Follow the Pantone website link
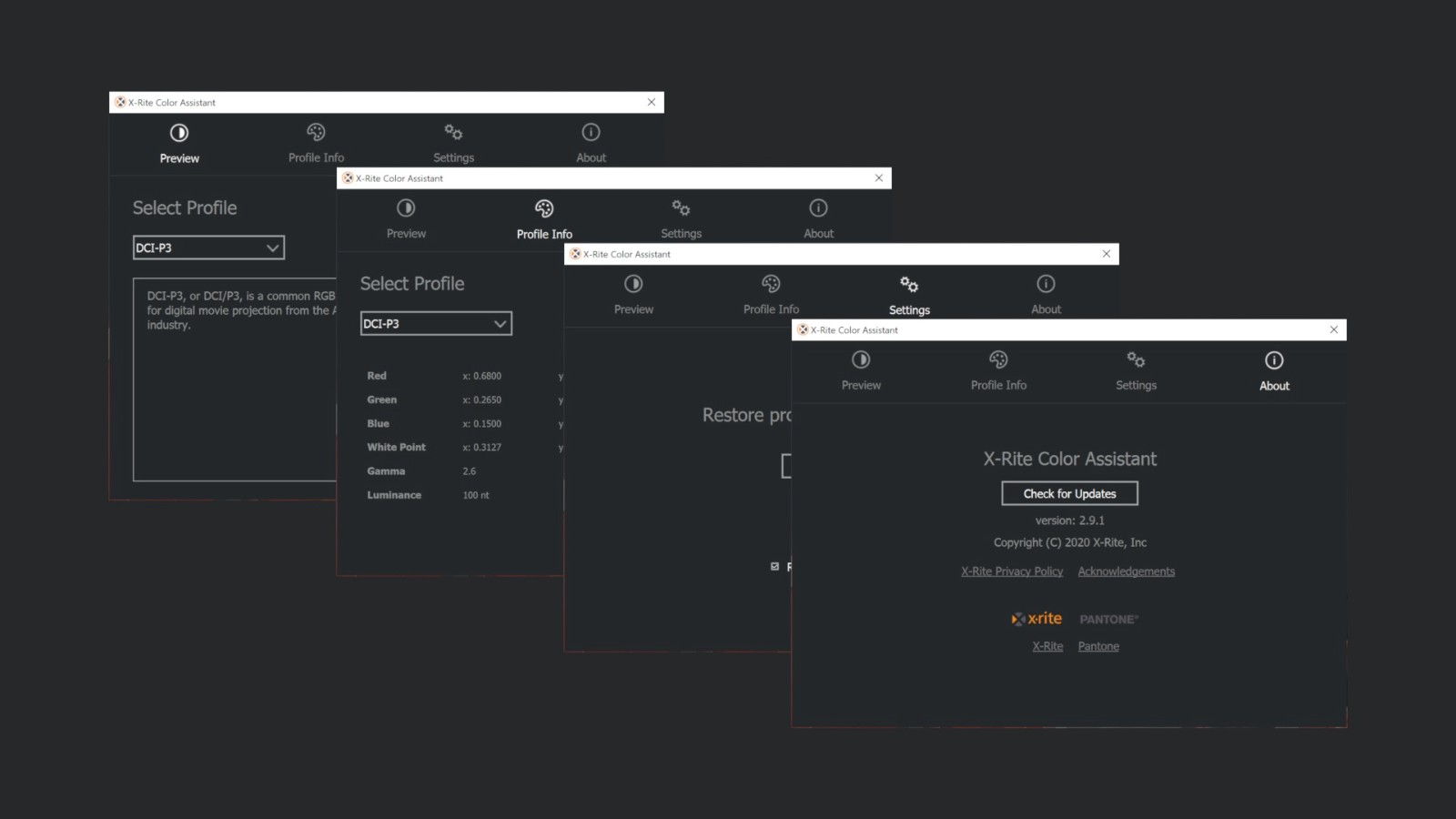Screen dimensions: 1456x819 click(1098, 646)
